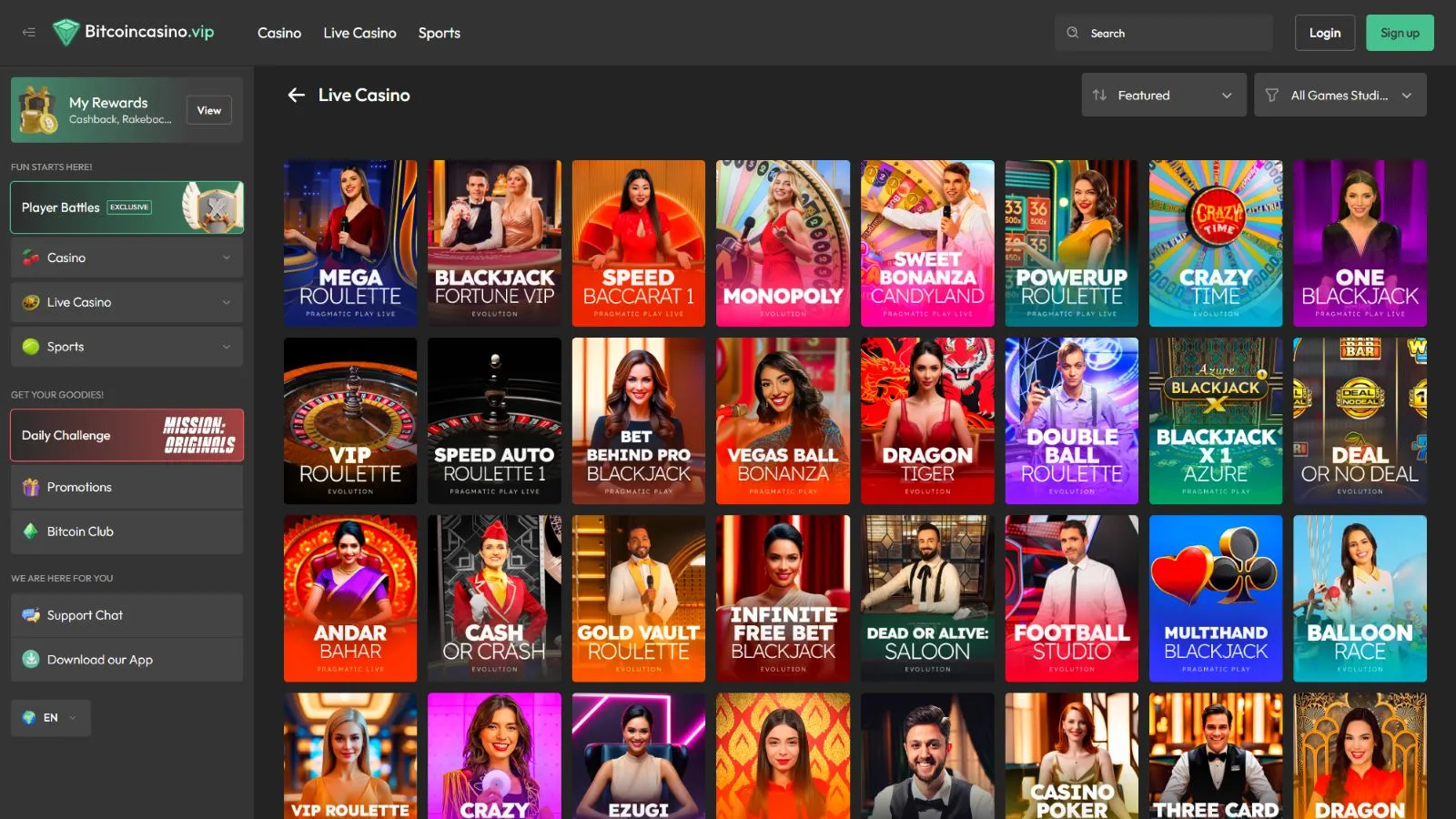
Task: Click the magnifier icon in search bar
Action: 1073,33
